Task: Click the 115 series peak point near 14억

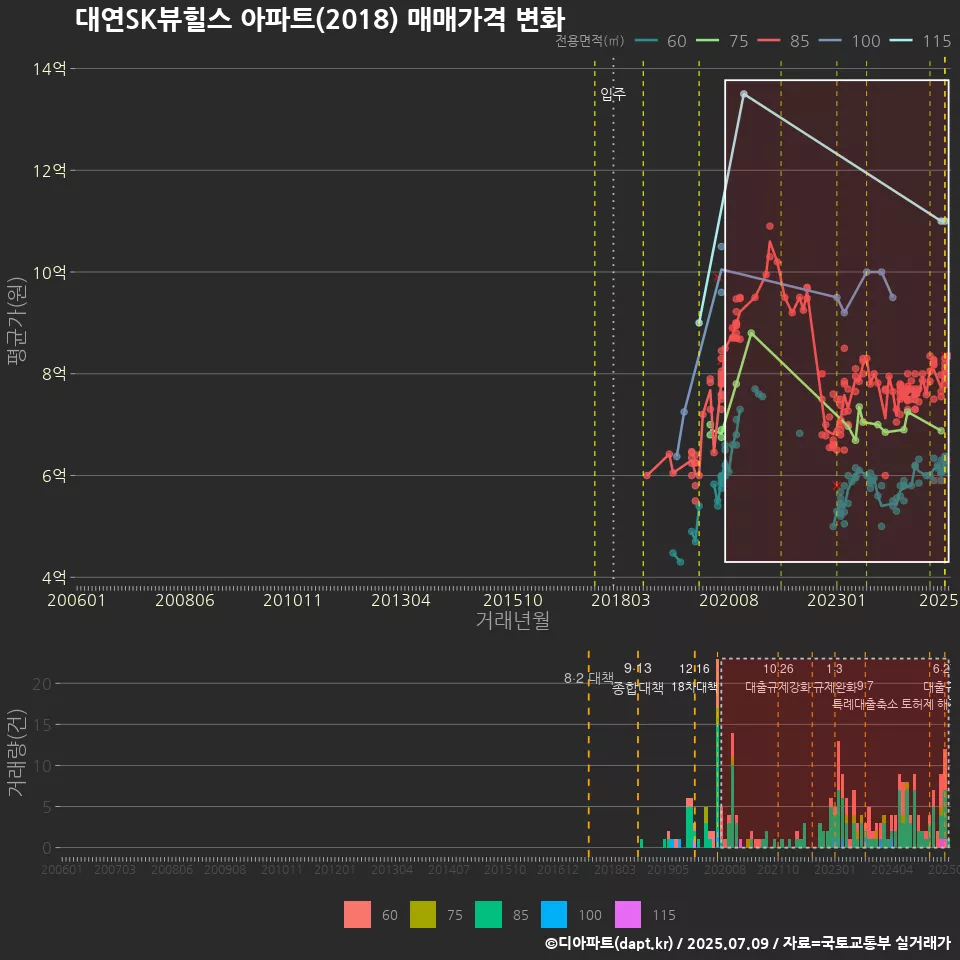Action: tap(744, 94)
